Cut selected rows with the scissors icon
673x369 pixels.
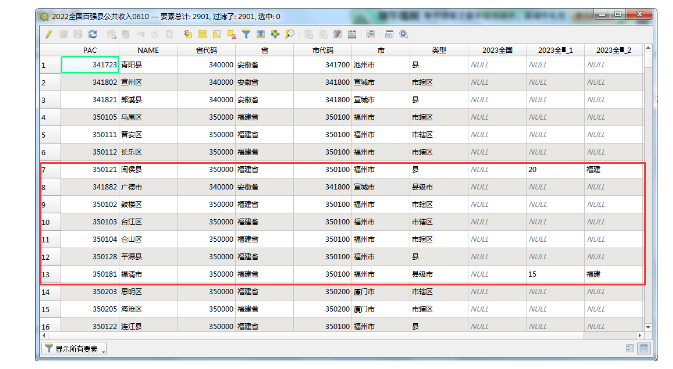click(x=140, y=34)
